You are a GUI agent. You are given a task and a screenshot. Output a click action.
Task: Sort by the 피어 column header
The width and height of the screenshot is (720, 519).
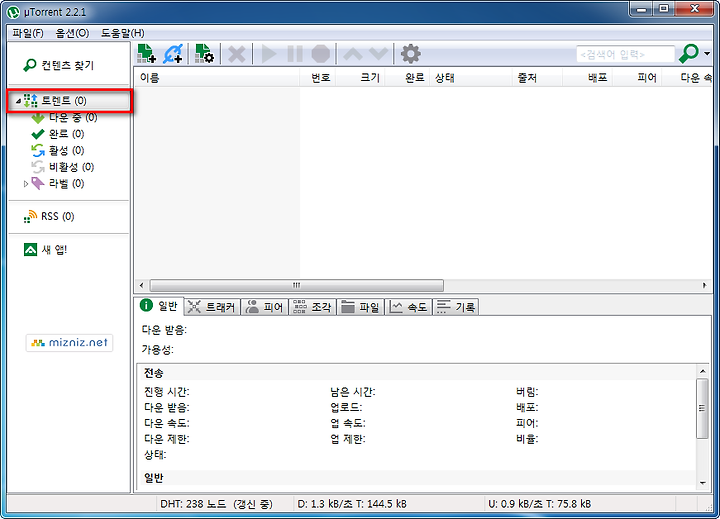click(637, 78)
